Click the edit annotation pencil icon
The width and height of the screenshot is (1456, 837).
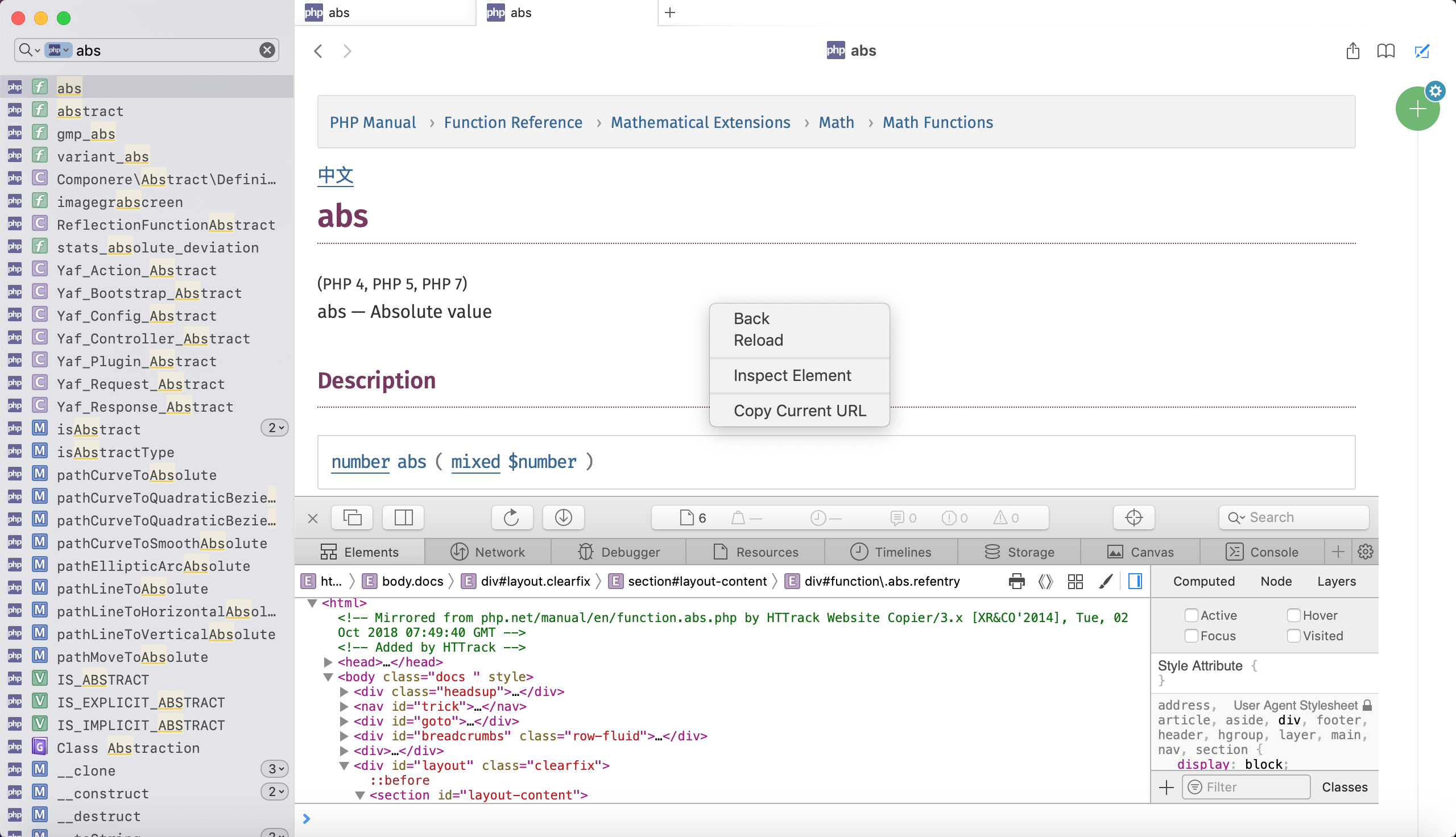(1421, 51)
